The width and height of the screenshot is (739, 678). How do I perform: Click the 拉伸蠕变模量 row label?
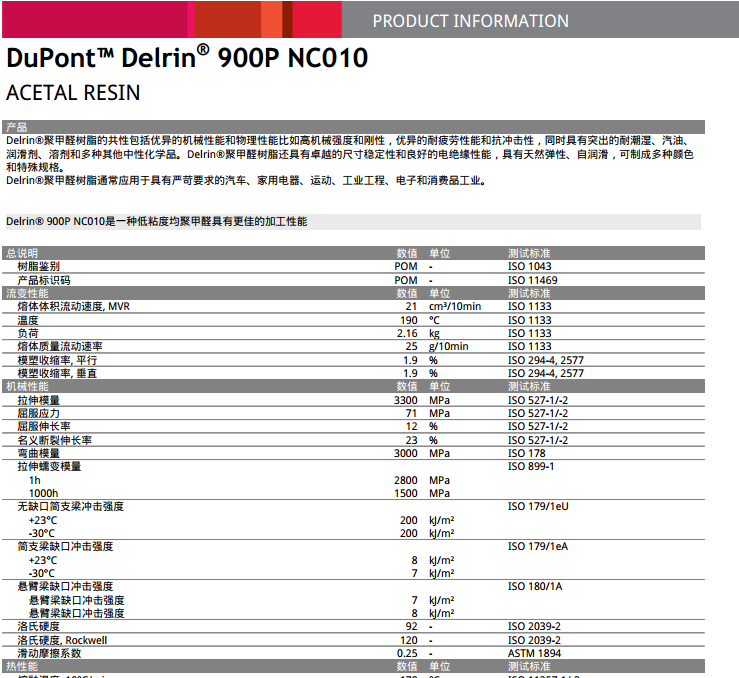pos(49,466)
